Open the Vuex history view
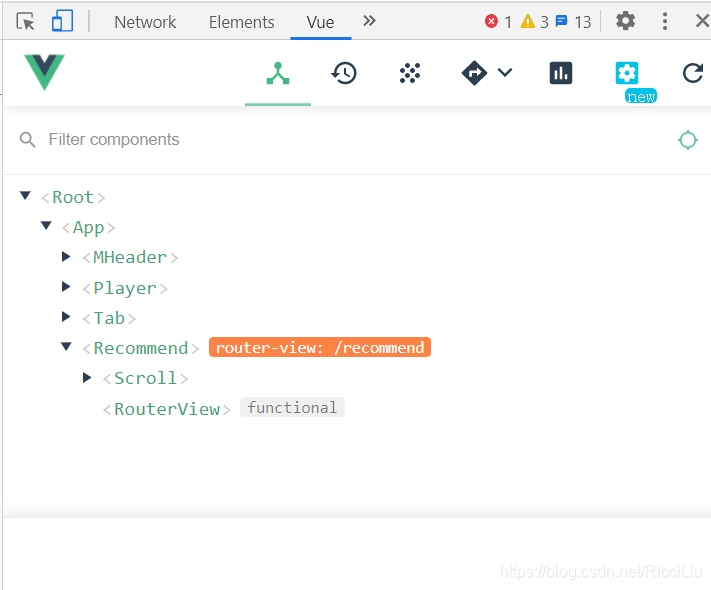711x590 pixels. pyautogui.click(x=344, y=73)
